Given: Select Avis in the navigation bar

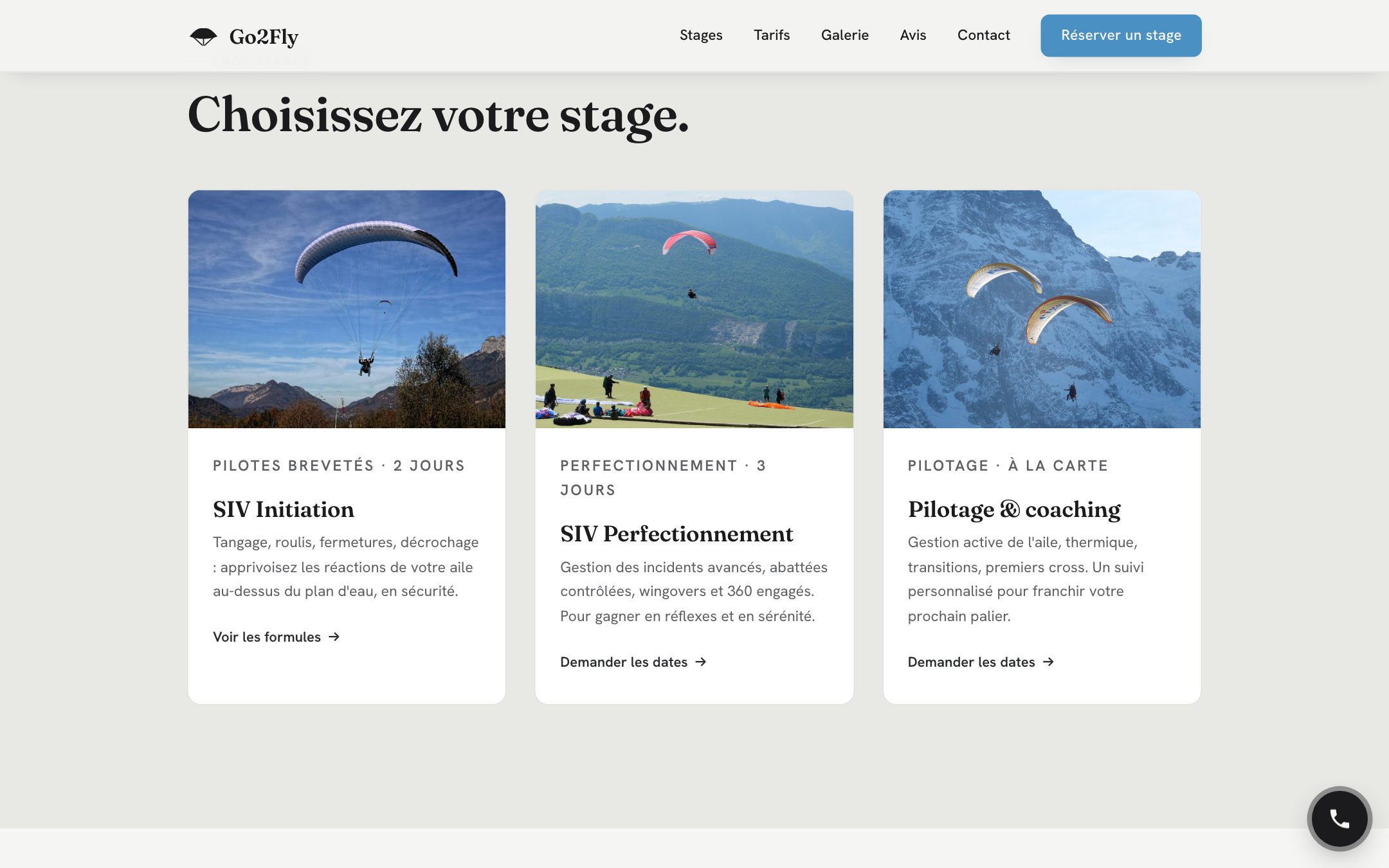Looking at the screenshot, I should pyautogui.click(x=913, y=35).
